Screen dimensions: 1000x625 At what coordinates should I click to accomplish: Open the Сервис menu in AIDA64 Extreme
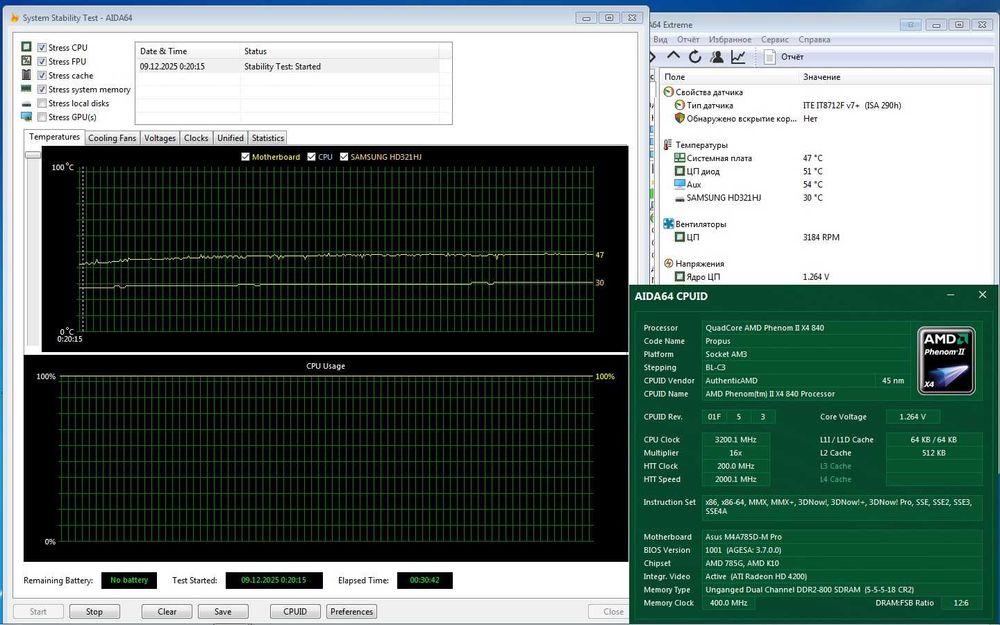[775, 40]
